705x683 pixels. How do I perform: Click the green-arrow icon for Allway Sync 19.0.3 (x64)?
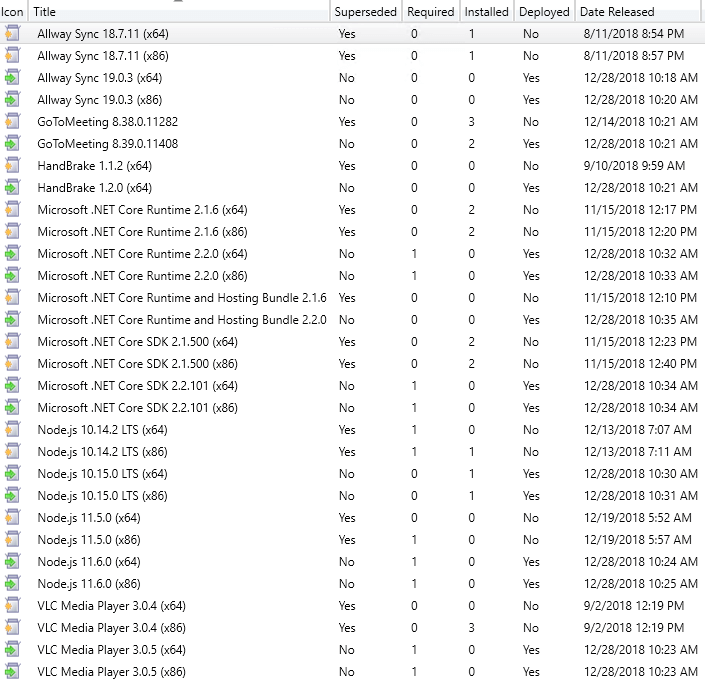13,78
